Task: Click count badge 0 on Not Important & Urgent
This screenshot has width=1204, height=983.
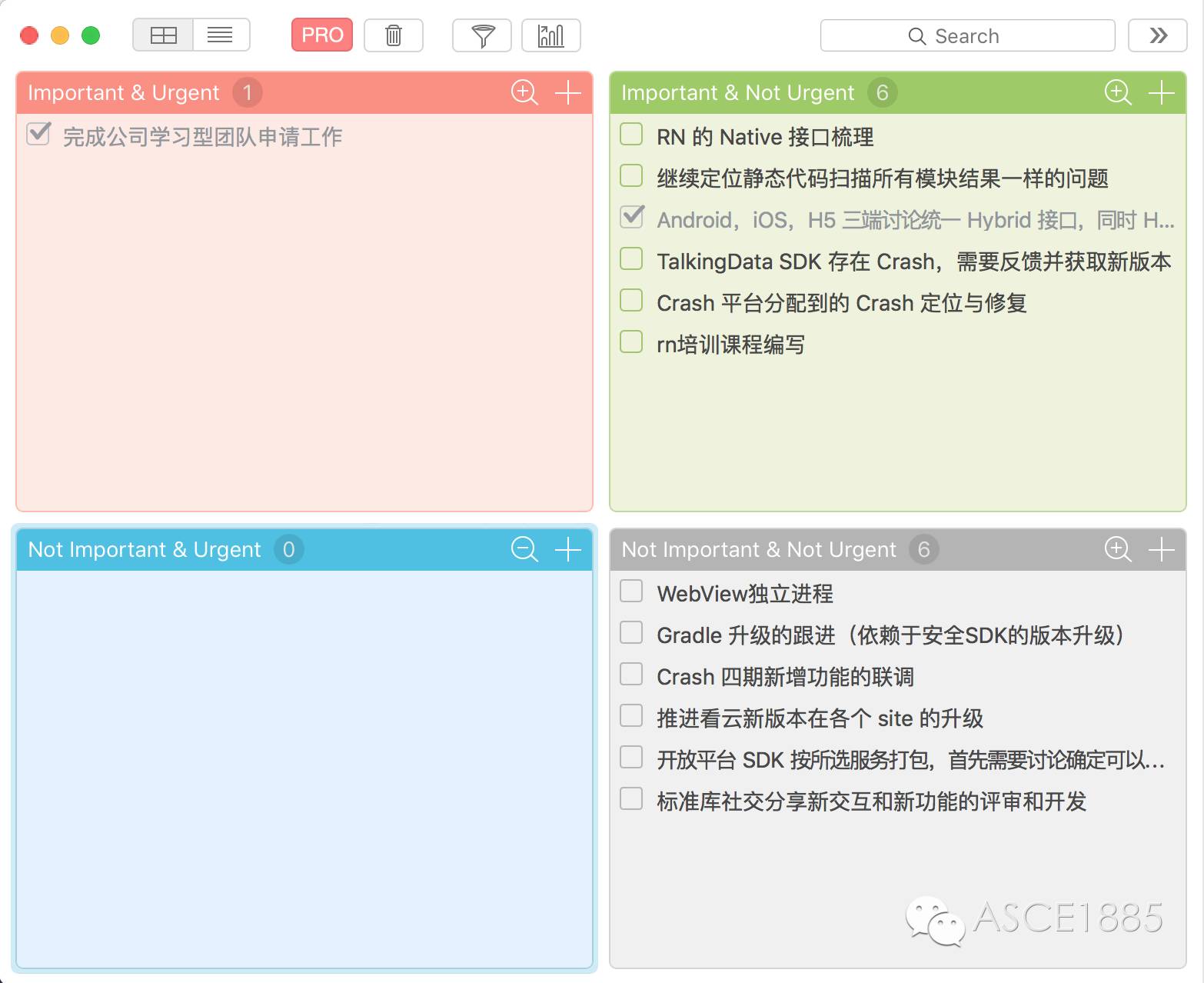Action: 289,550
